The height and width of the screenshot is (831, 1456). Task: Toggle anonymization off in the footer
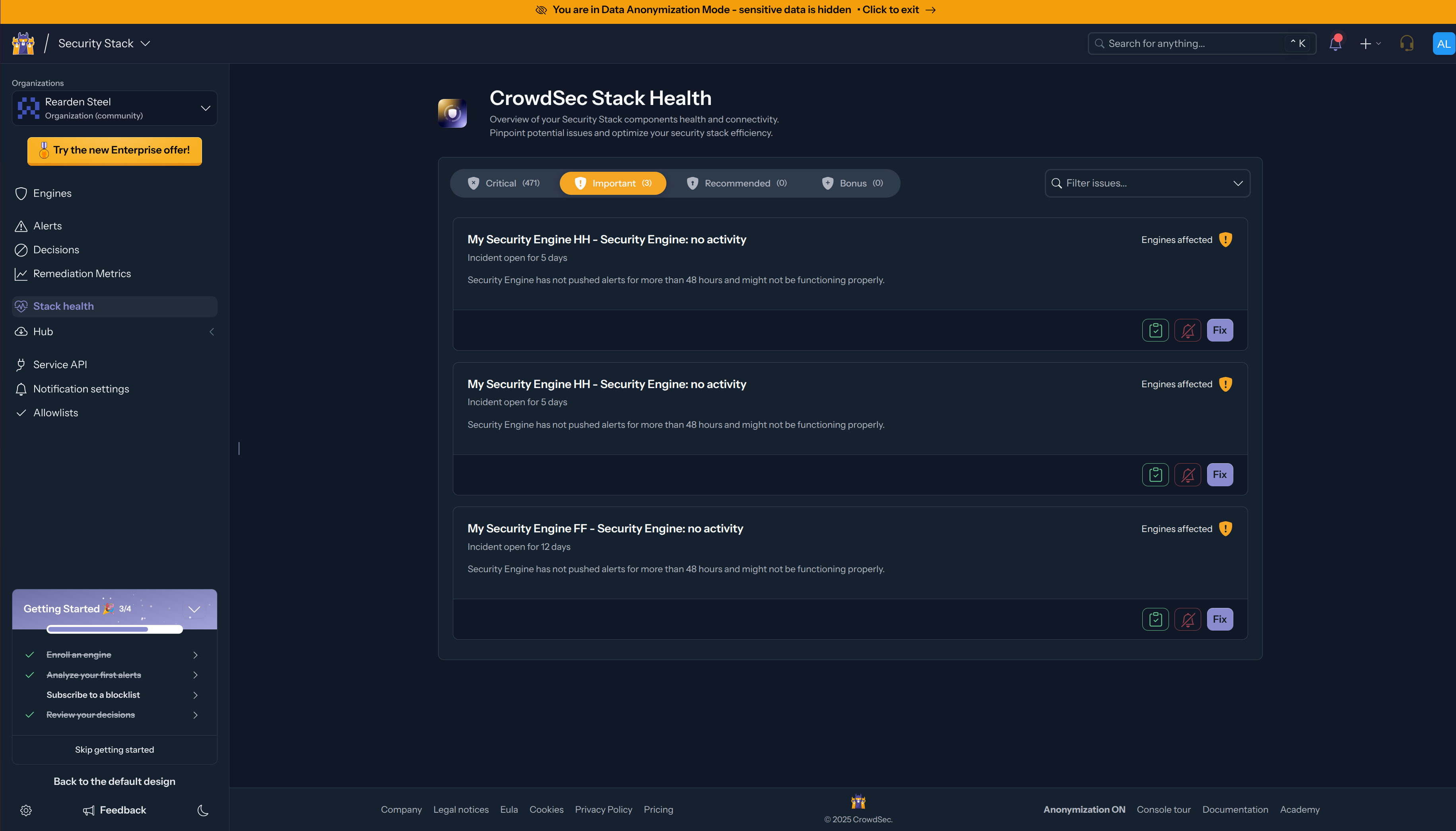[x=1083, y=809]
